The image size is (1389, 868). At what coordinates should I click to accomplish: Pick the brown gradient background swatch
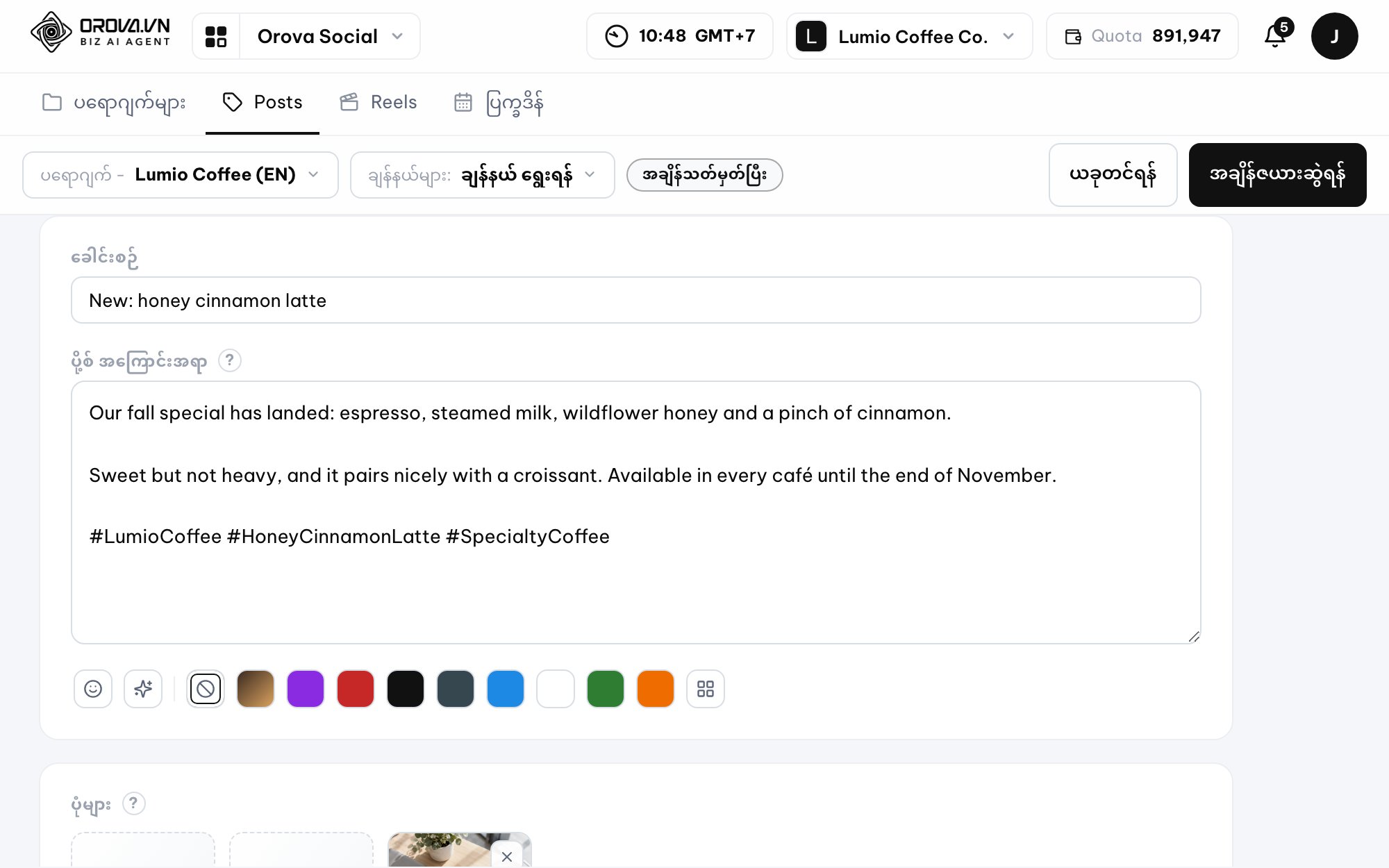pyautogui.click(x=256, y=689)
